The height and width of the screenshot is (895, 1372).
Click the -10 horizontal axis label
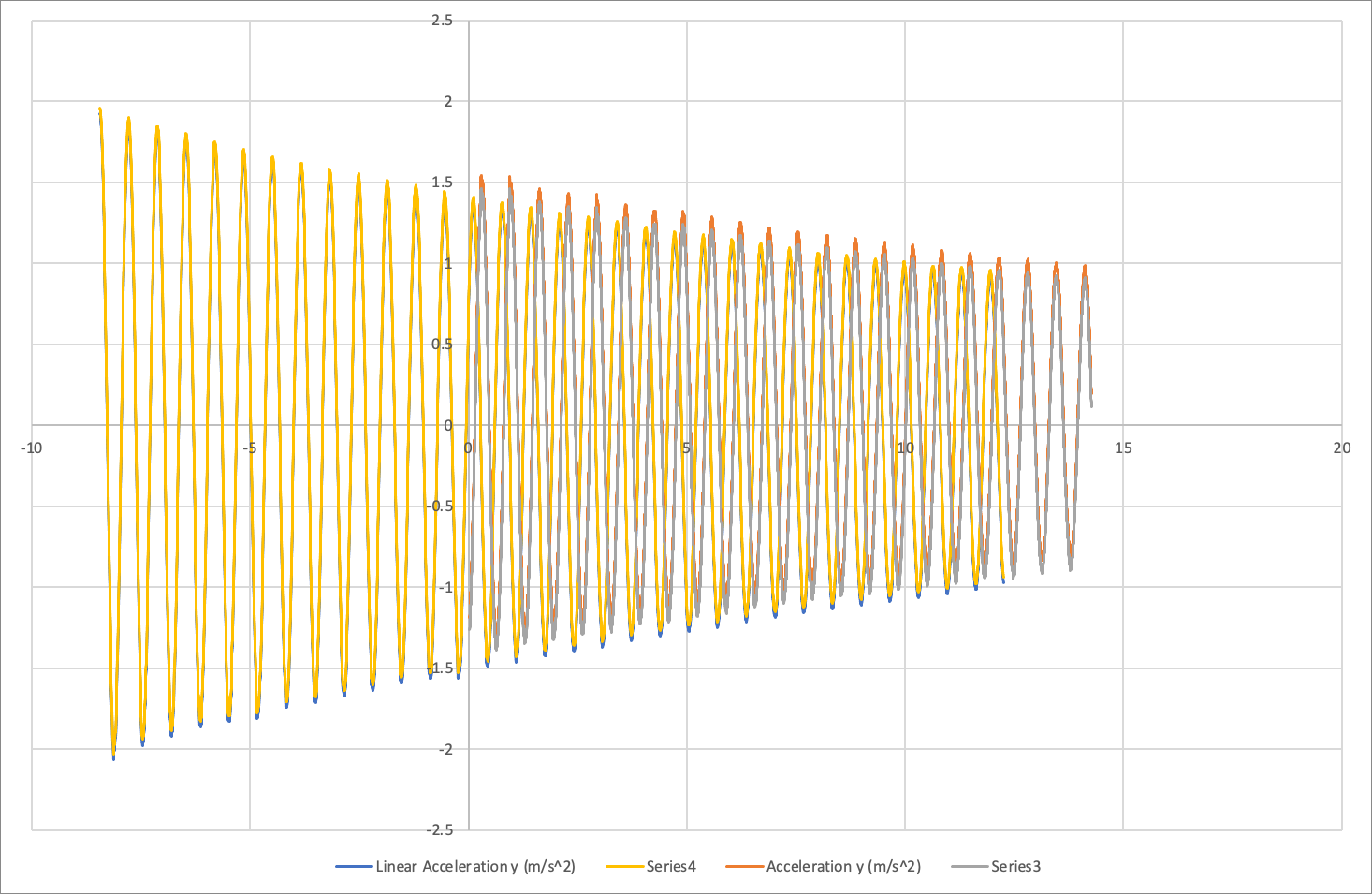tap(31, 447)
